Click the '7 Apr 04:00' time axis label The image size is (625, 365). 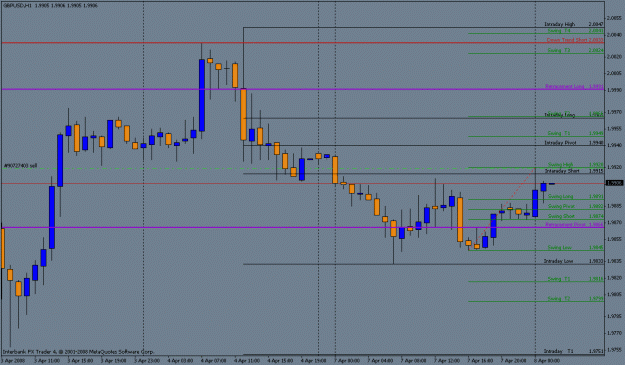(x=380, y=361)
